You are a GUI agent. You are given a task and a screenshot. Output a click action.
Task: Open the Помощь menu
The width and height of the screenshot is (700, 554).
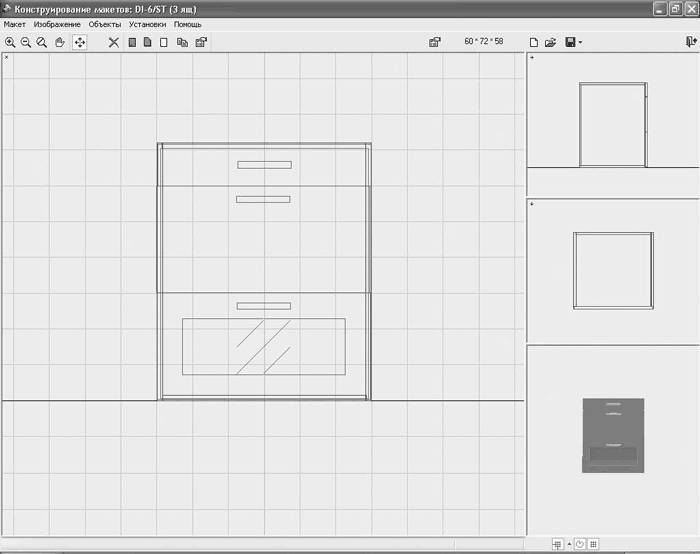(188, 25)
